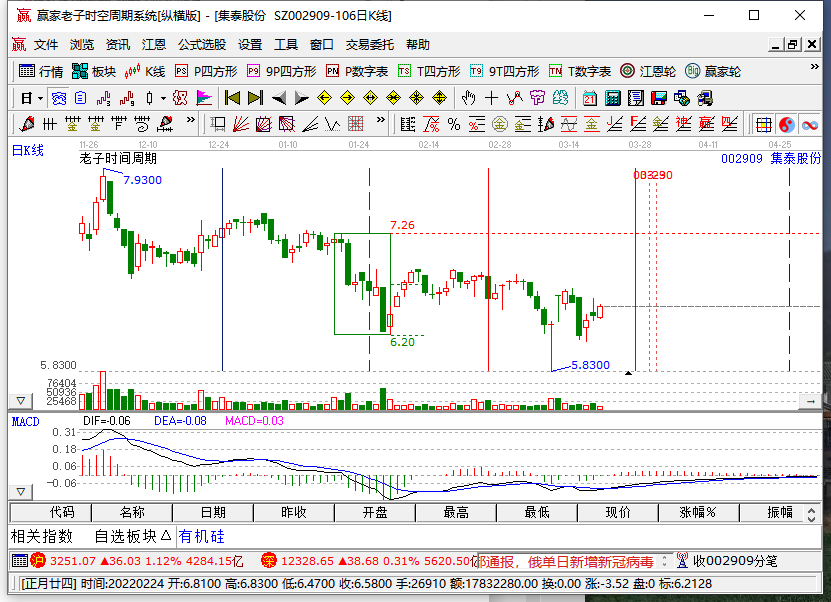Open the 板块 sector view
The height and width of the screenshot is (602, 831).
tap(94, 71)
